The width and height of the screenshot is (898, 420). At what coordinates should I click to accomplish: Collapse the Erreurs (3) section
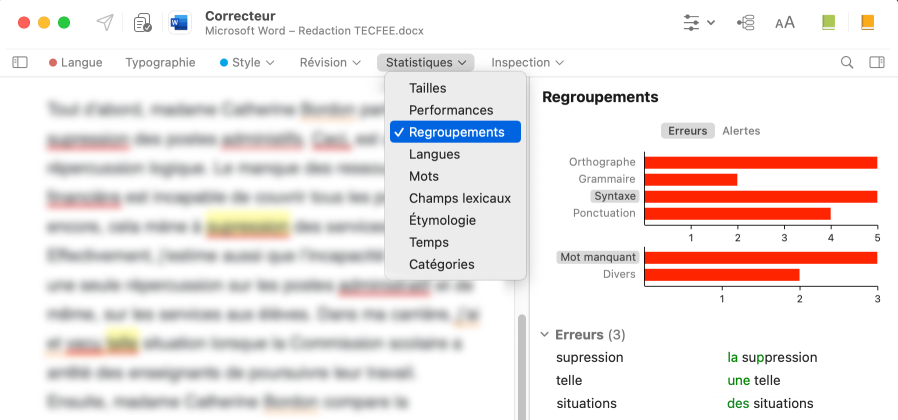(545, 335)
